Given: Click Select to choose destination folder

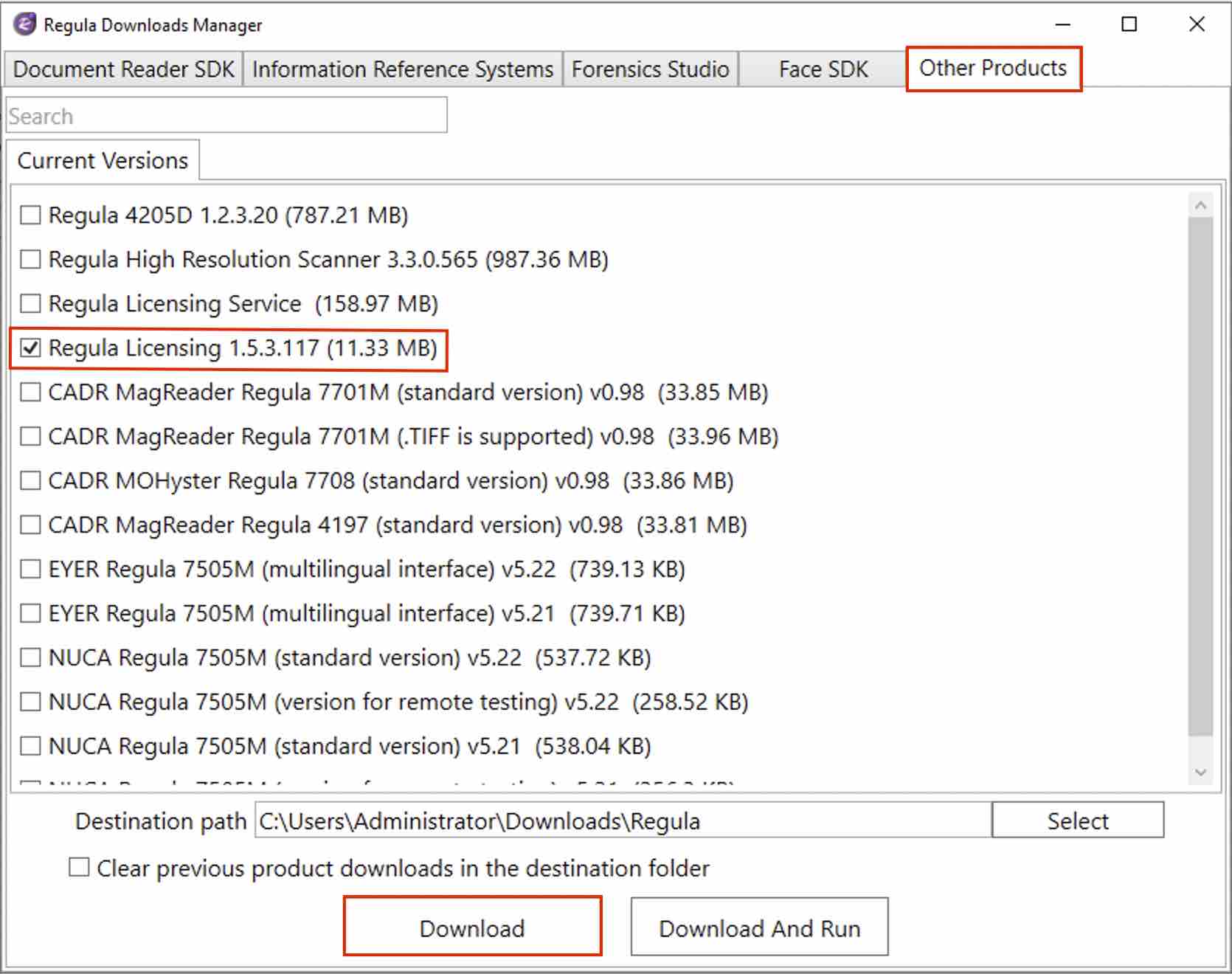Looking at the screenshot, I should click(1078, 821).
